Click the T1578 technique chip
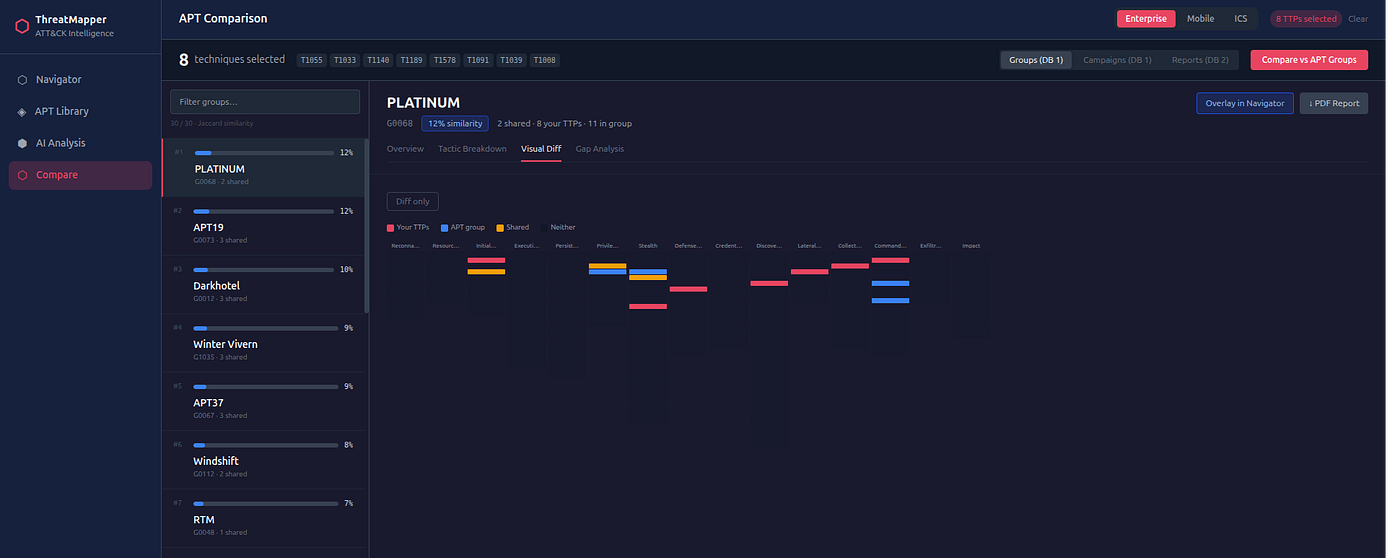Image resolution: width=1400 pixels, height=558 pixels. 445,60
